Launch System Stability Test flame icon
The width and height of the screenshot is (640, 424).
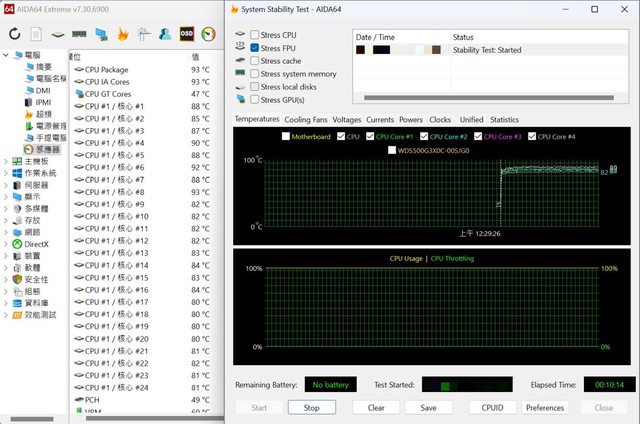(123, 34)
